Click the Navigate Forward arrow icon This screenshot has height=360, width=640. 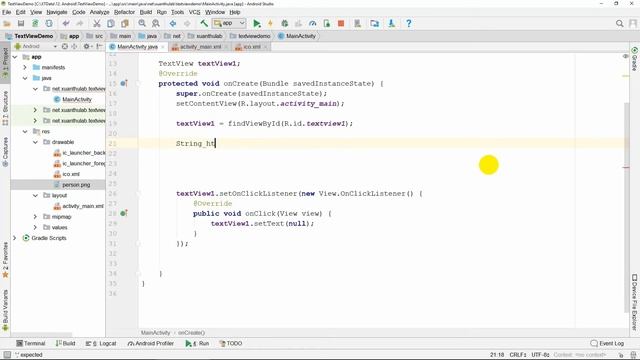coord(187,24)
